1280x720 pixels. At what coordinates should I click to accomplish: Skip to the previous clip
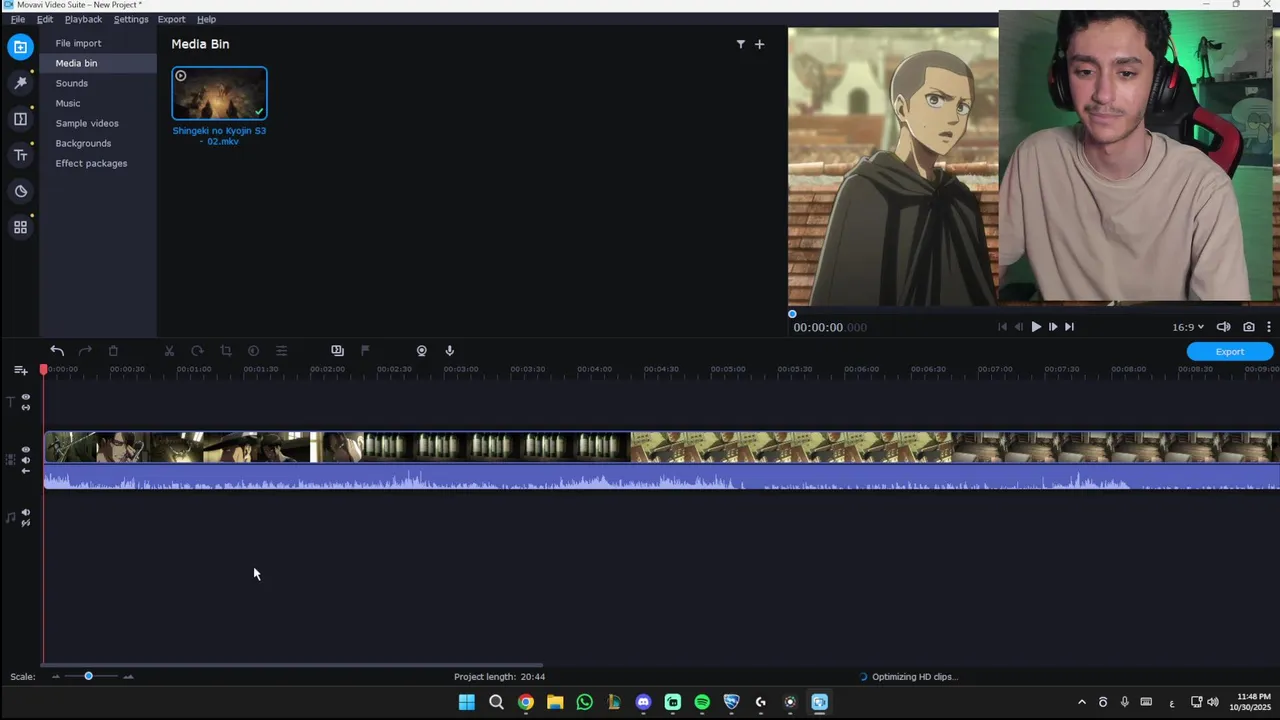point(1003,327)
